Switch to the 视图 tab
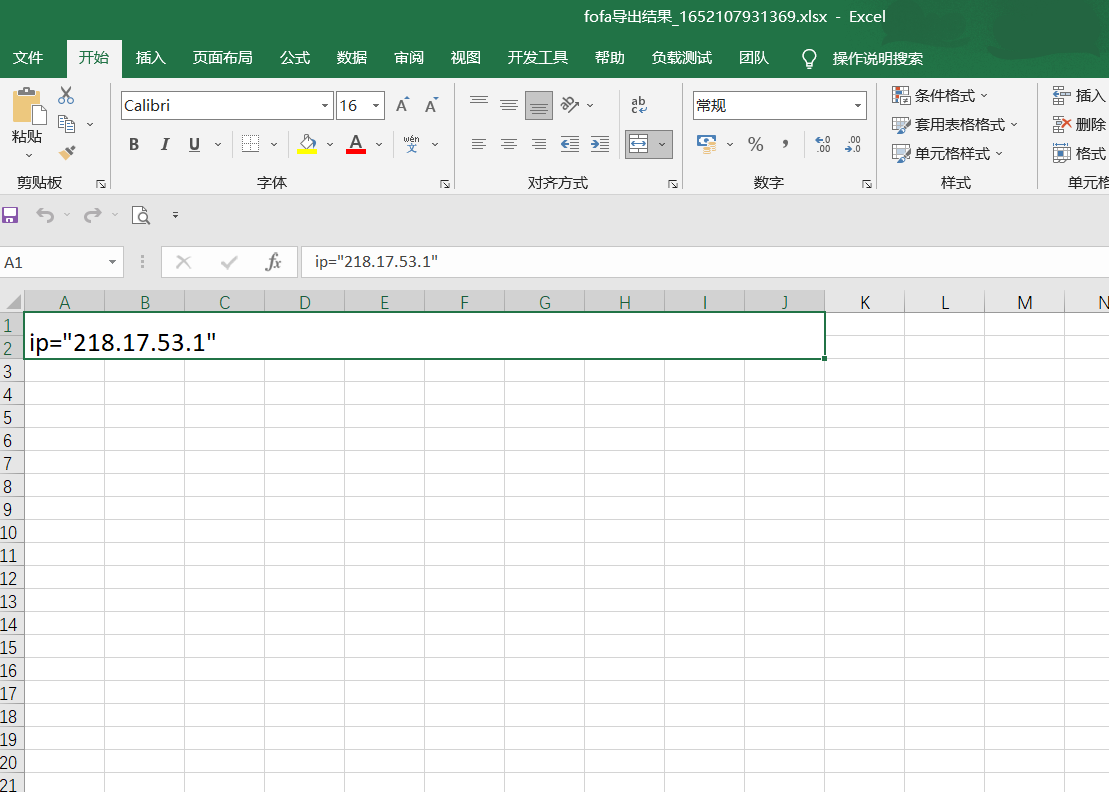Image resolution: width=1109 pixels, height=792 pixels. pos(465,58)
